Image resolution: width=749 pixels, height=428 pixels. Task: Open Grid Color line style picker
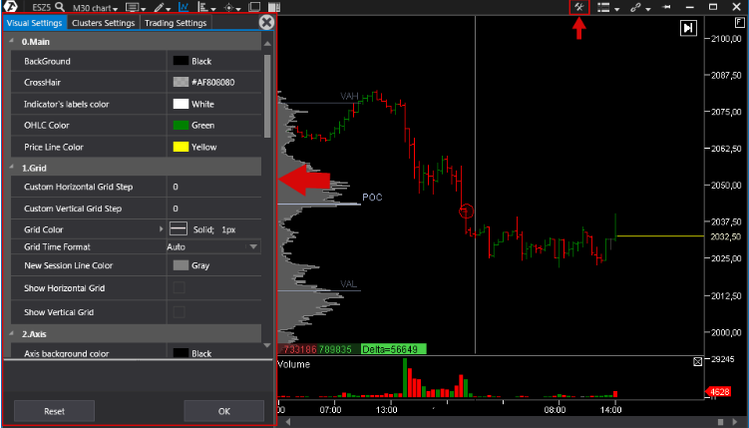click(x=179, y=229)
